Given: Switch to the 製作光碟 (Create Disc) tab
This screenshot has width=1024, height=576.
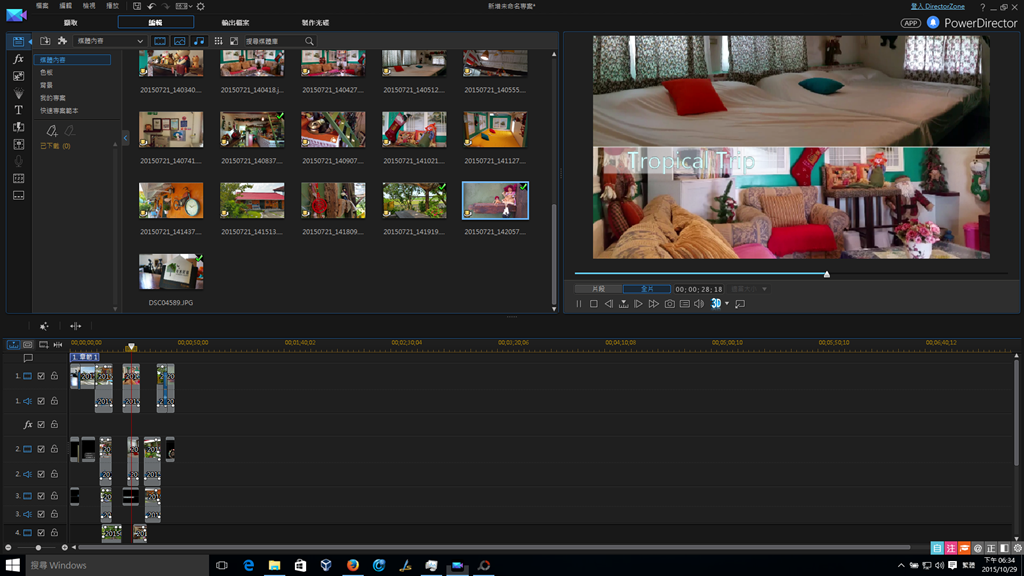Looking at the screenshot, I should [315, 23].
